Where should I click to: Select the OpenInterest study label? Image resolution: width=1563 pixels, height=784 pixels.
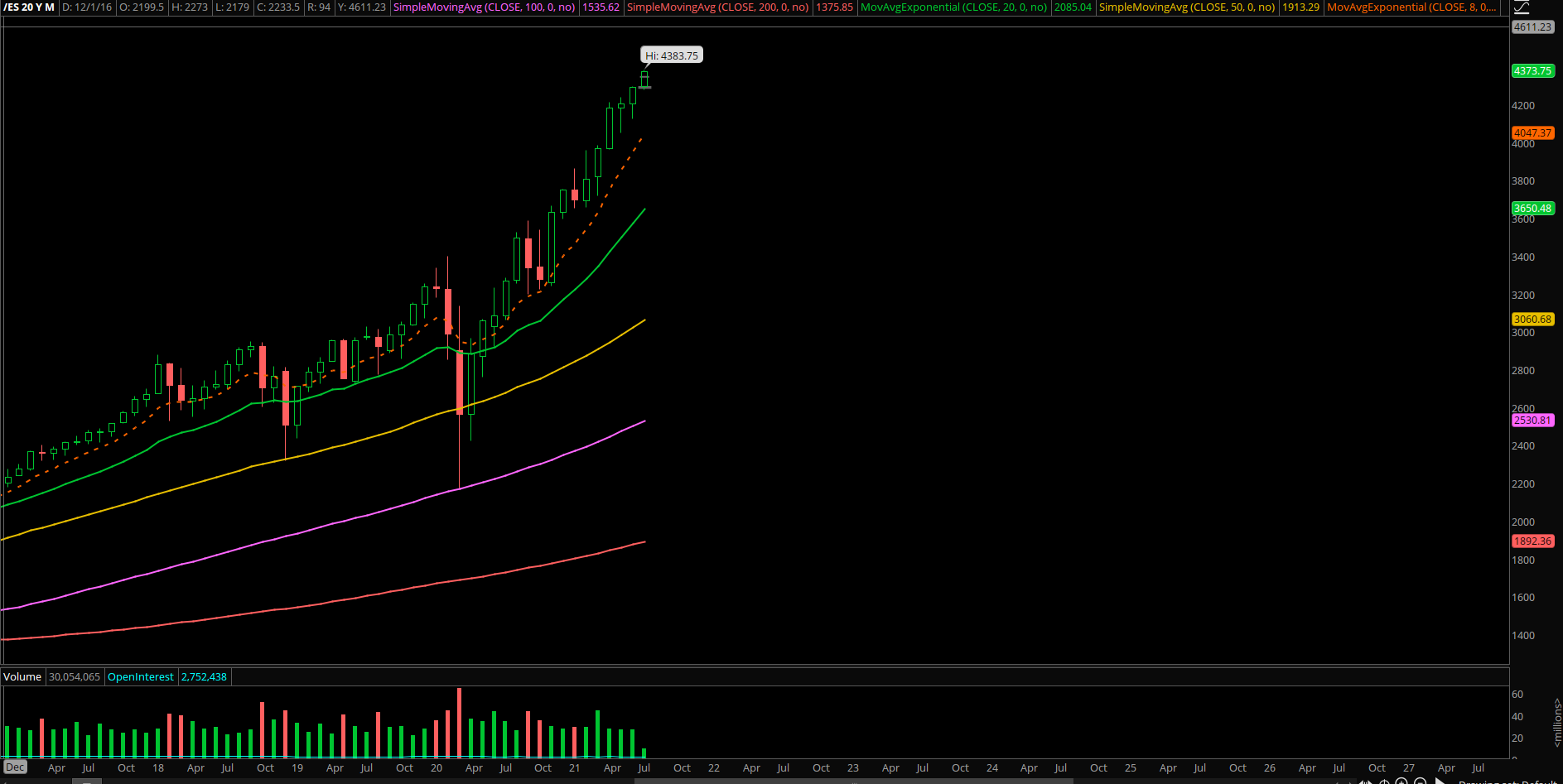[x=141, y=677]
